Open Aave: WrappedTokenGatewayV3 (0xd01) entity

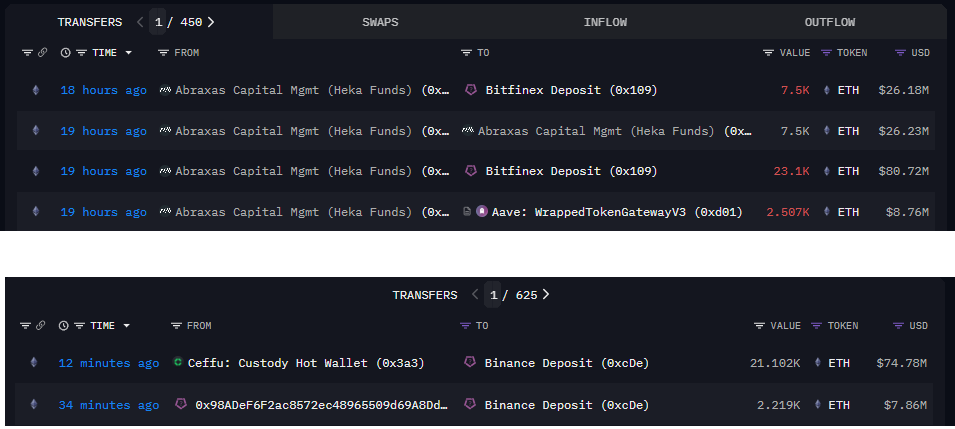tap(617, 212)
